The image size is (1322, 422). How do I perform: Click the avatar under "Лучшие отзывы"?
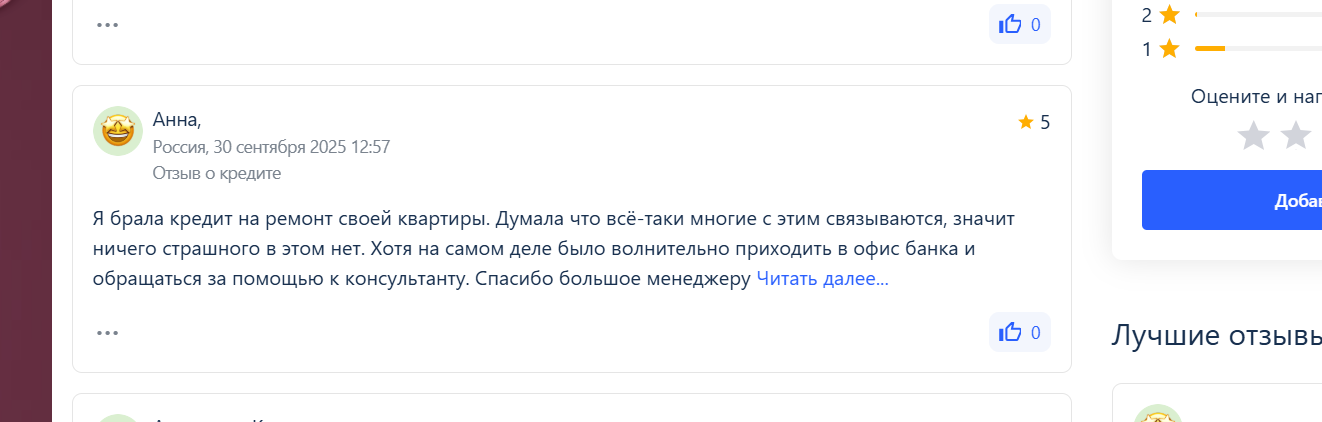point(1158,415)
